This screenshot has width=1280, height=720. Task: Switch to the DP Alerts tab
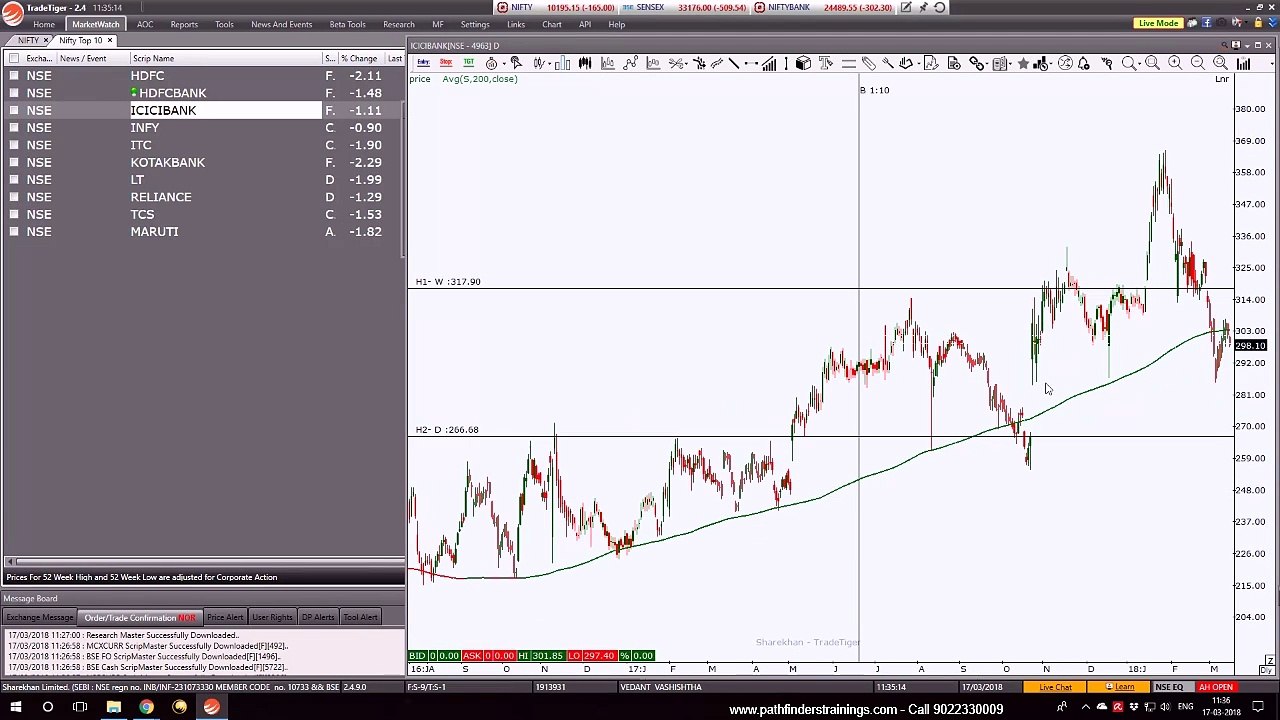click(x=318, y=617)
